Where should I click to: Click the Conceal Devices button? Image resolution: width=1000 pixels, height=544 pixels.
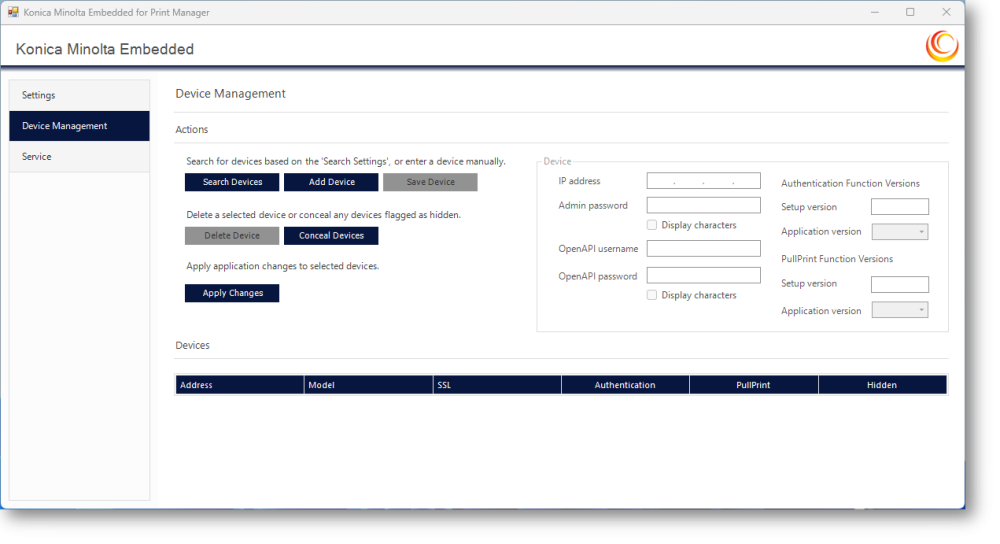[331, 235]
